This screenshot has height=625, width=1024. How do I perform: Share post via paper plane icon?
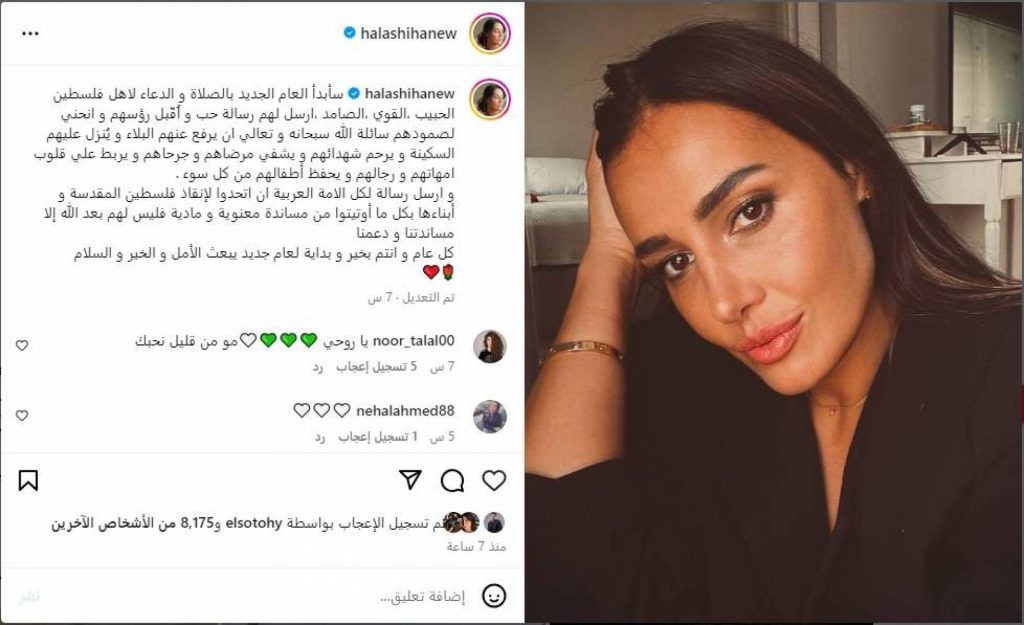click(x=410, y=480)
